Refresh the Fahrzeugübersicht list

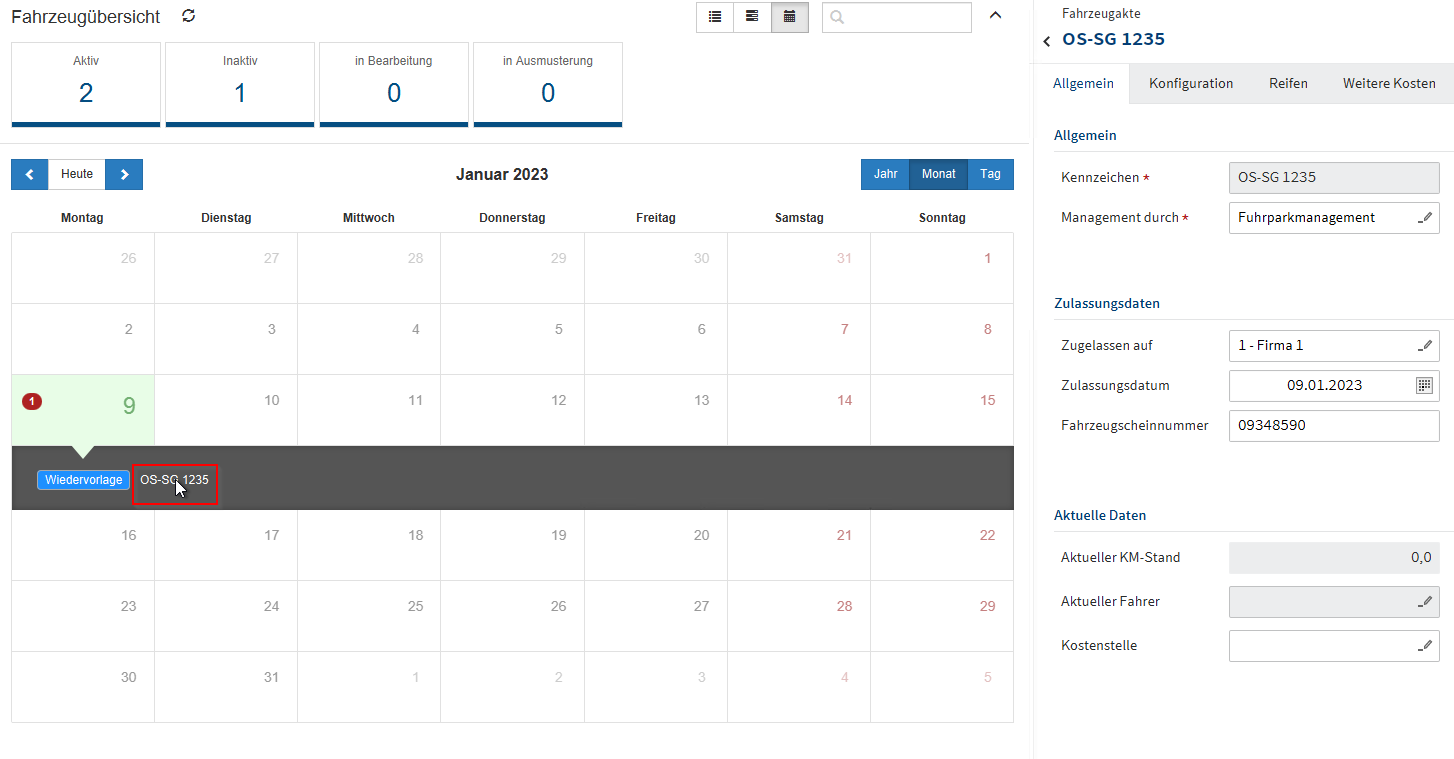[x=188, y=16]
